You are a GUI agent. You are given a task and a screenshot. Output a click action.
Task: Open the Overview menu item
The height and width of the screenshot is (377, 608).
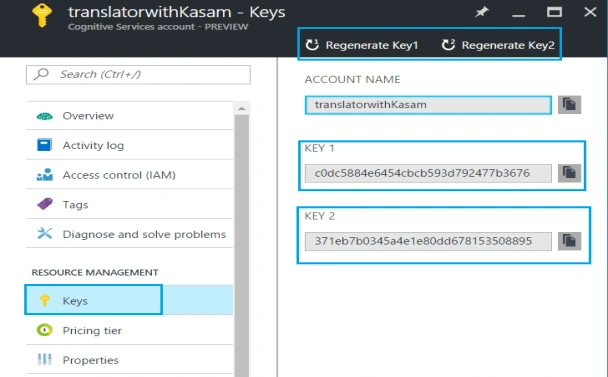(x=129, y=116)
